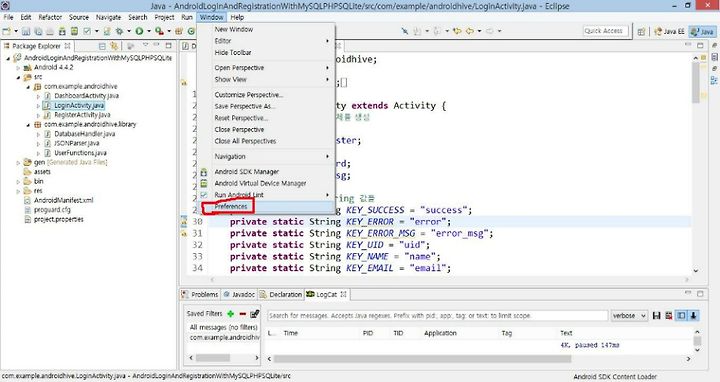
Task: Collapse com.example.androidhive.library package
Action: tap(28, 124)
